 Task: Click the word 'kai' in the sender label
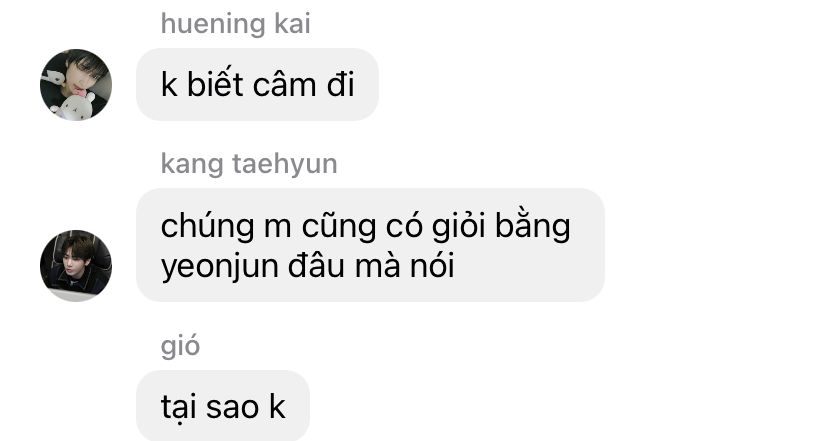(292, 24)
